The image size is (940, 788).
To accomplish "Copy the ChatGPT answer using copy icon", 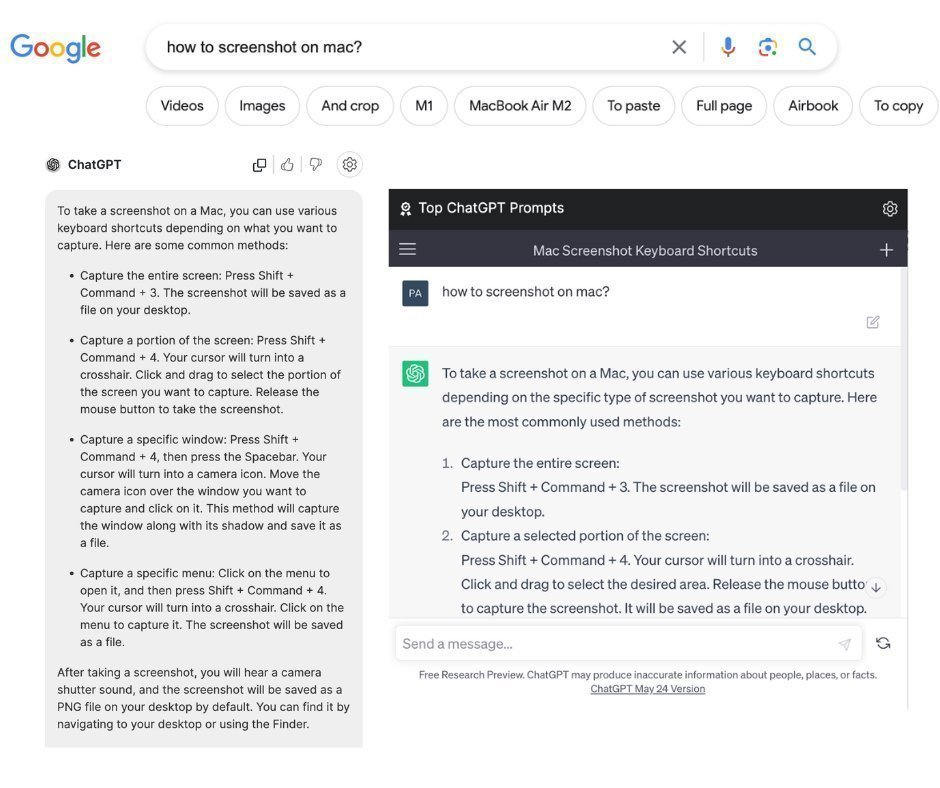I will coord(259,165).
